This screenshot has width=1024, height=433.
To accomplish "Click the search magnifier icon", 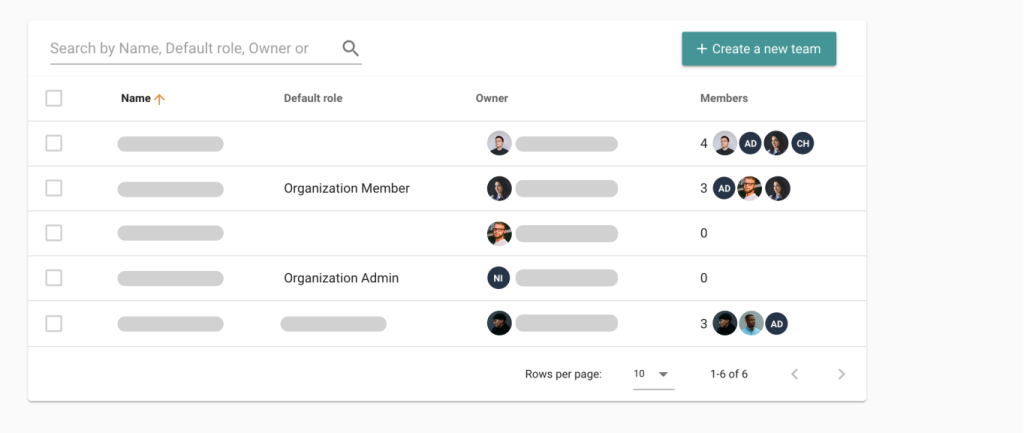I will tap(350, 48).
